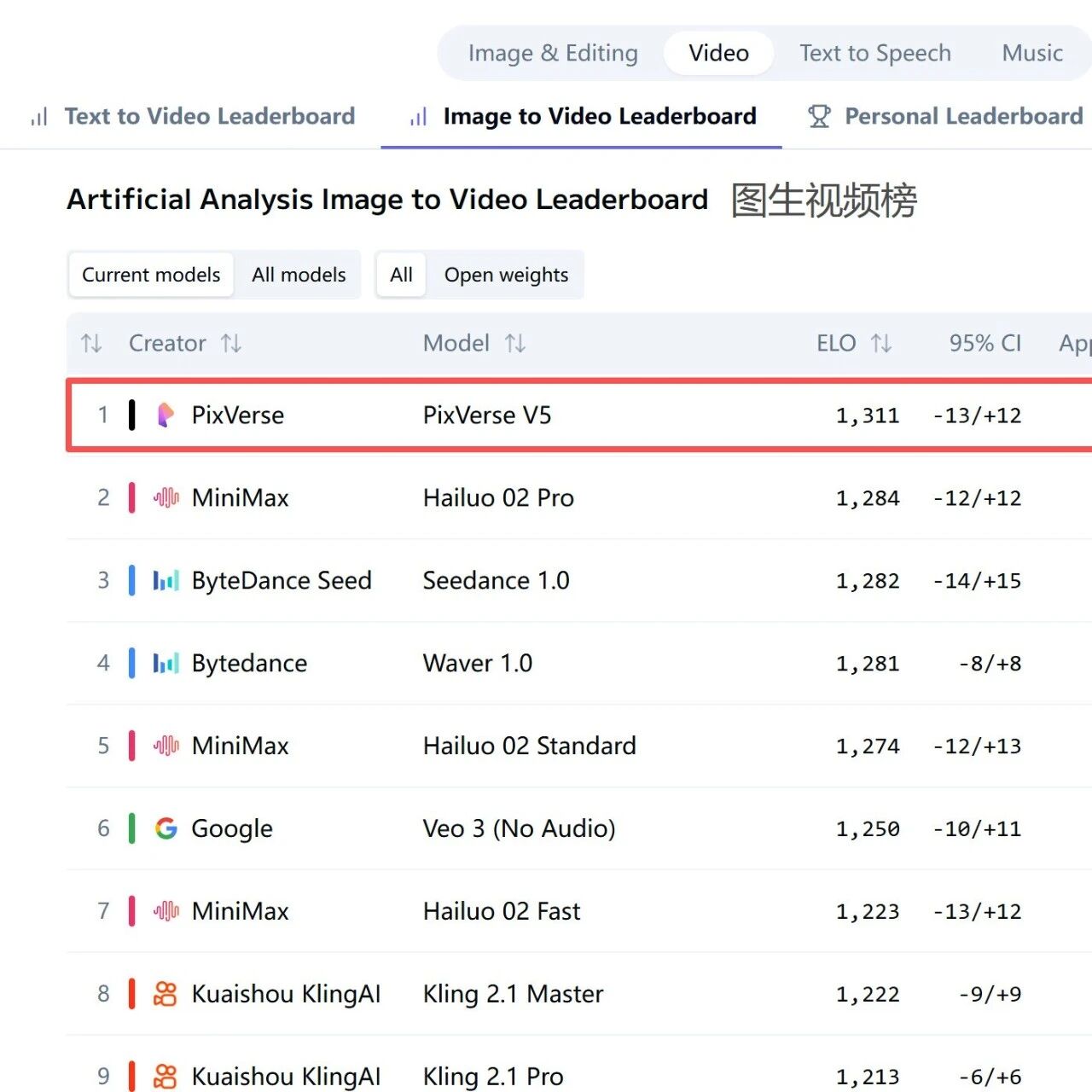The width and height of the screenshot is (1092, 1092).
Task: Click the Artificial Analysis Image to Video Leaderboard heading
Action: tap(388, 200)
